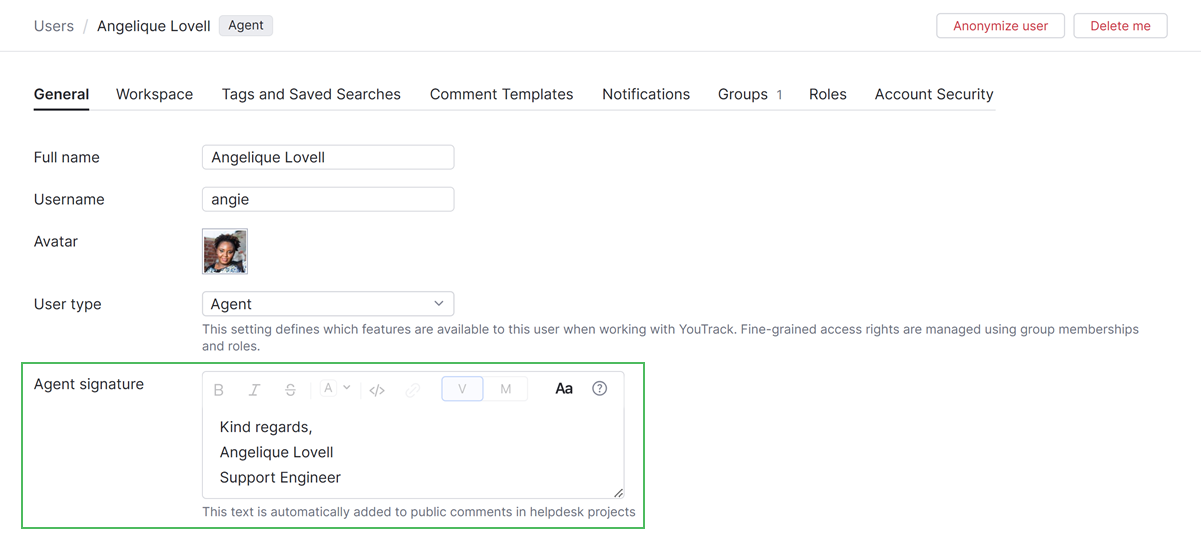Toggle bold formatting in signature editor
Viewport: 1201px width, 549px height.
tap(219, 390)
